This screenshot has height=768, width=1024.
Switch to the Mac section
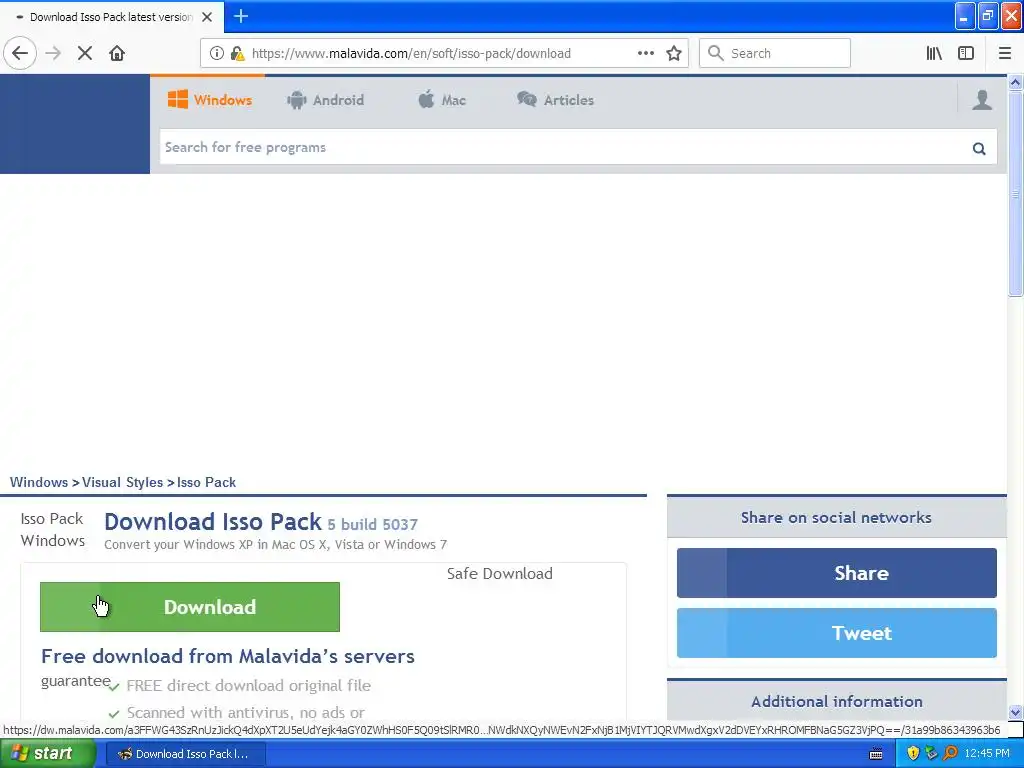(442, 100)
